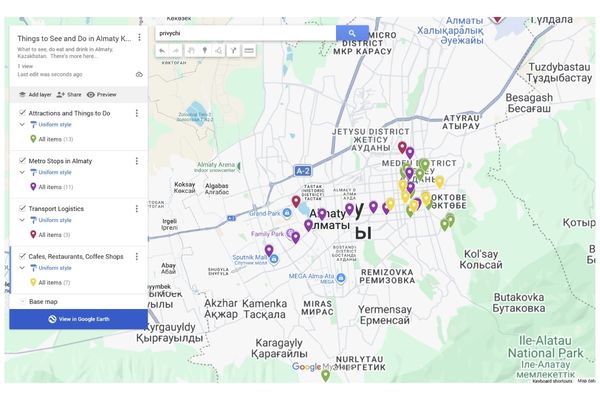Click the purple metro pin near Sputnik Mall
Viewport: 600px width, 400px height.
[269, 250]
